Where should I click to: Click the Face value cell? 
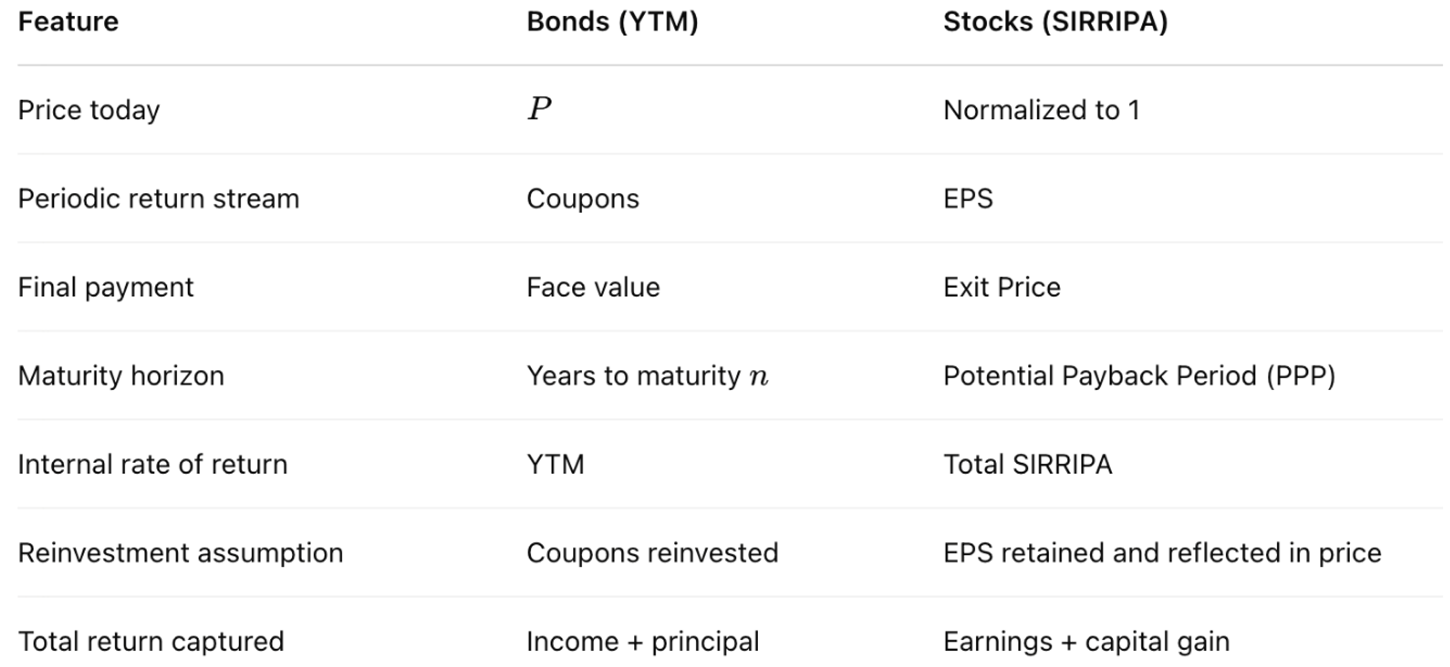point(593,287)
